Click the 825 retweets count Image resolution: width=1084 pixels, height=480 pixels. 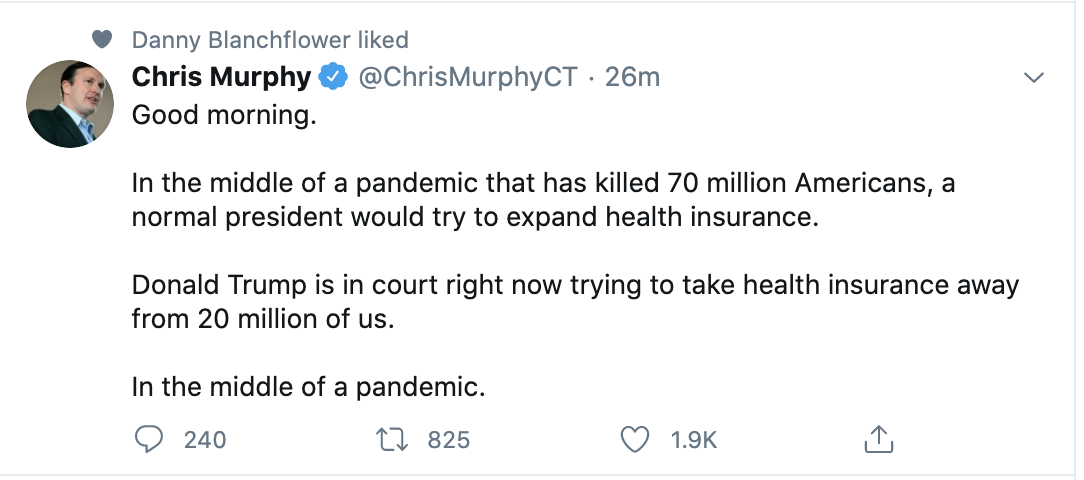(x=448, y=439)
